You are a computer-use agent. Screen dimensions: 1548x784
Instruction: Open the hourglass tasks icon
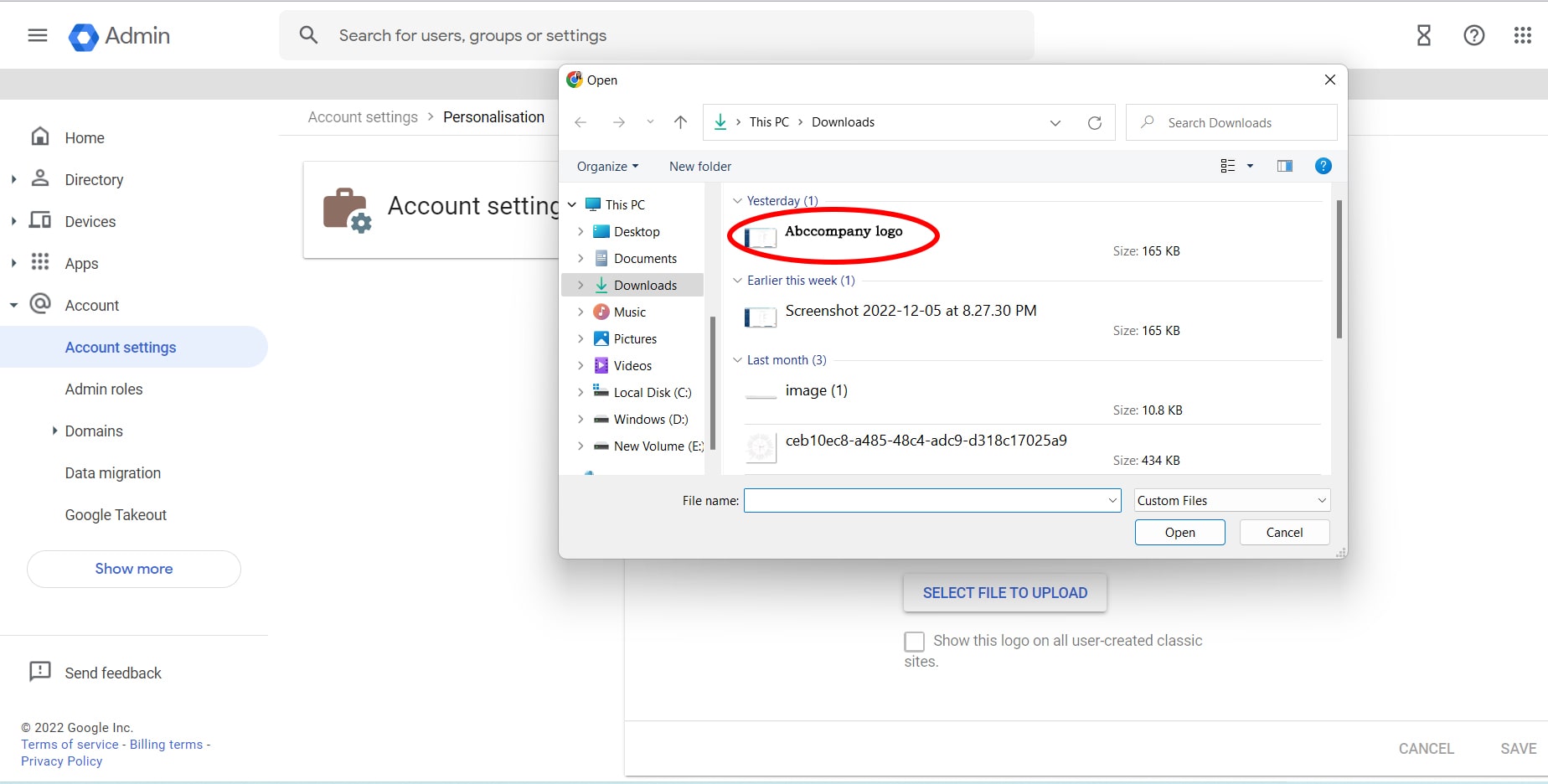1424,35
